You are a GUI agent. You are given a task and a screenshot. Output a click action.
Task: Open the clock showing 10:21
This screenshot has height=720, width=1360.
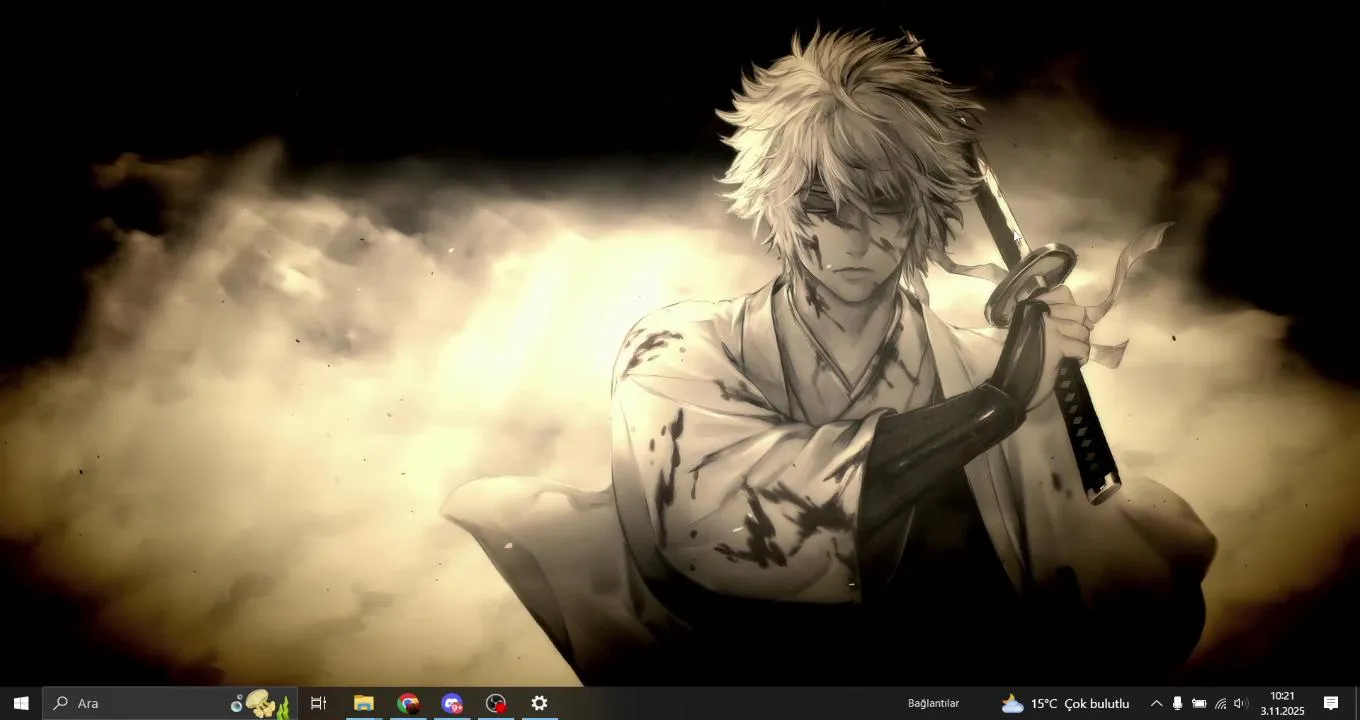pos(1282,703)
